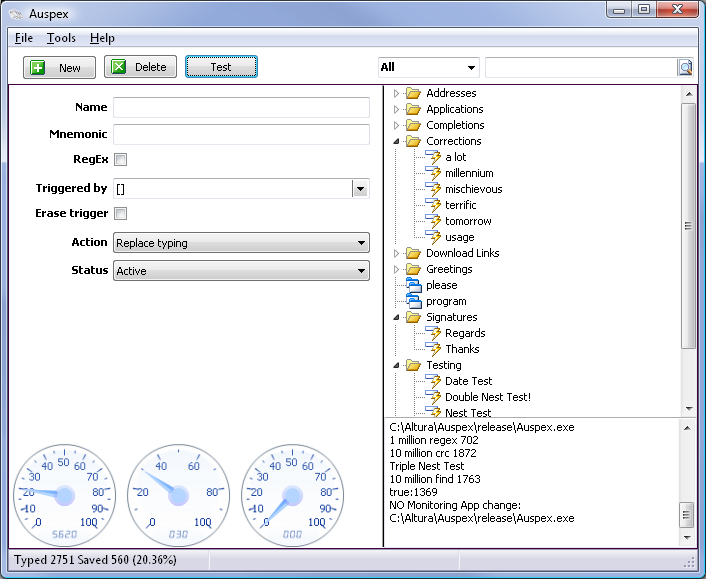Screen dimensions: 706x579
Task: Select the 'Nest Test' tree entry
Action: click(x=468, y=412)
